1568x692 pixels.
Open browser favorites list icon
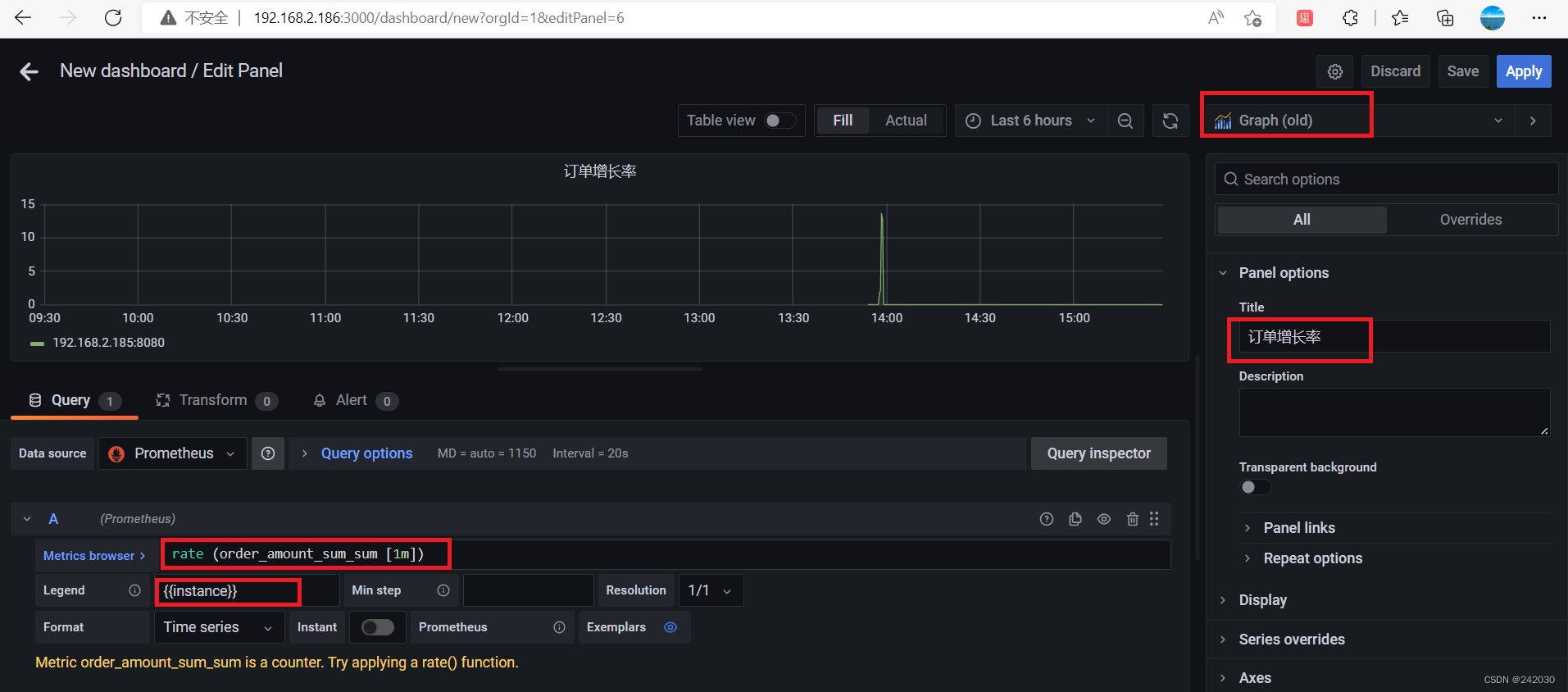coord(1400,18)
